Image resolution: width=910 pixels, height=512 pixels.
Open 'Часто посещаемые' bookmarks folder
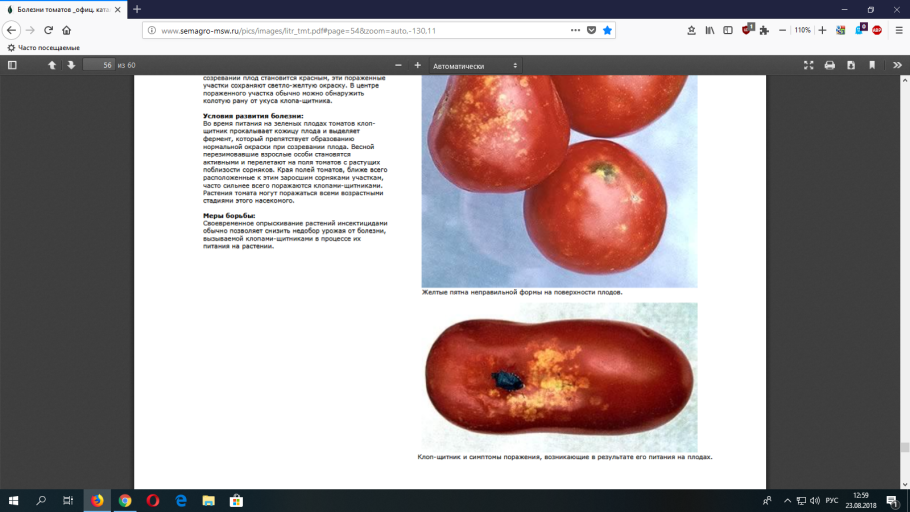click(40, 47)
